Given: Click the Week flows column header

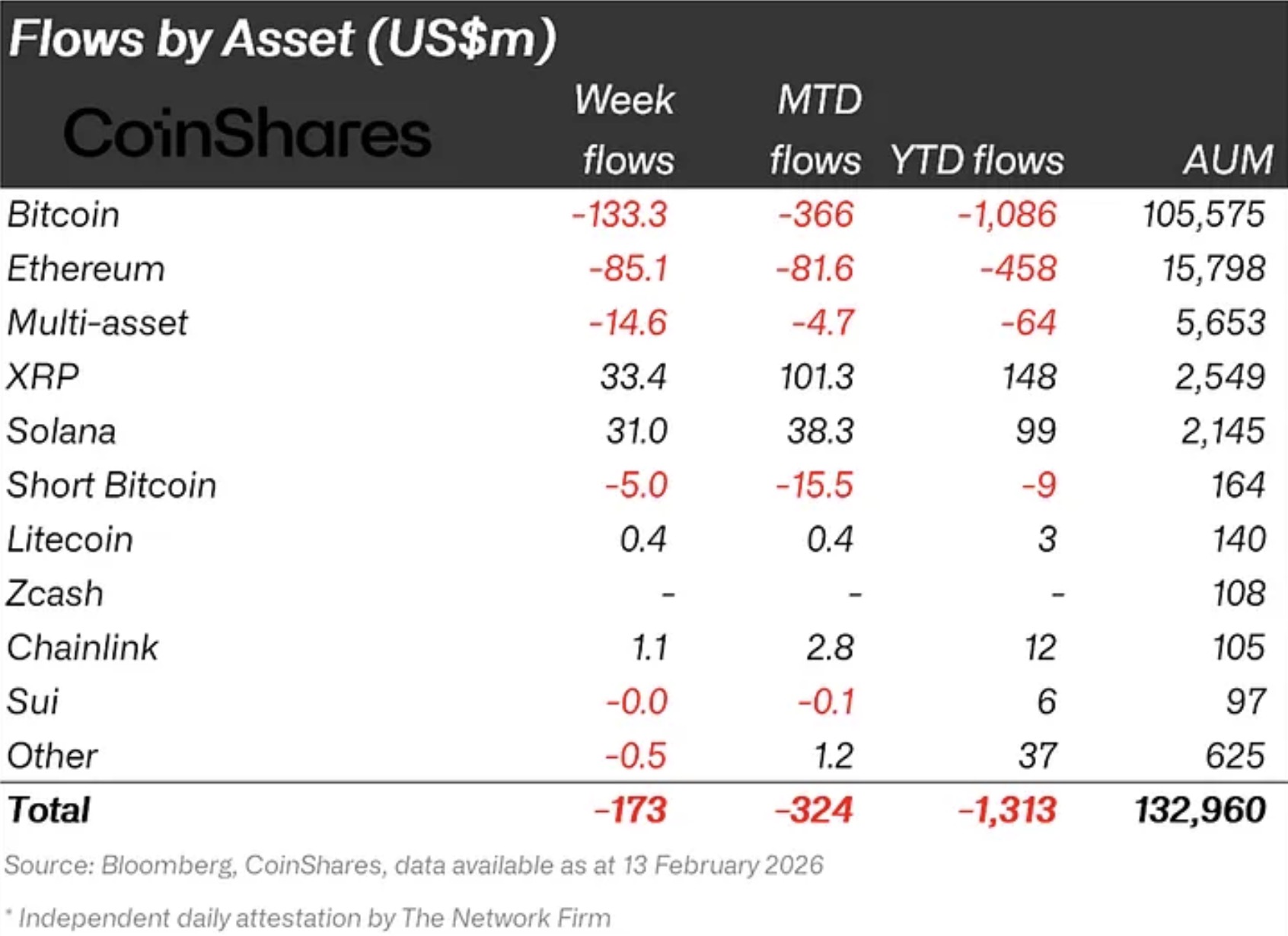Looking at the screenshot, I should click(x=626, y=130).
